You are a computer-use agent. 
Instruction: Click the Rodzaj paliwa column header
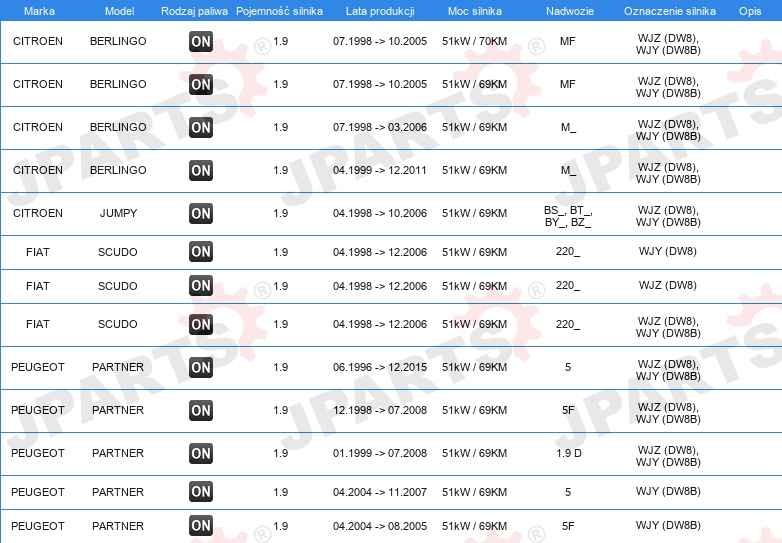click(194, 11)
